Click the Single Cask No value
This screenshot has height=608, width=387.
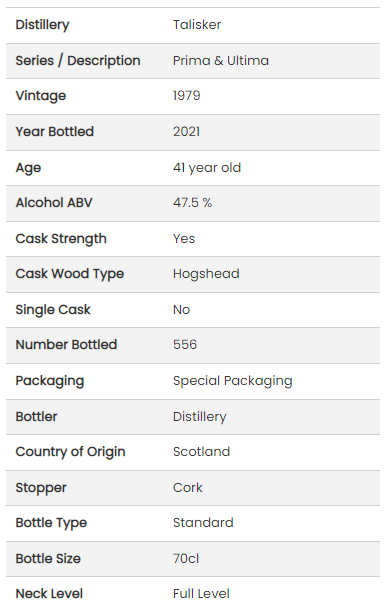coord(181,310)
